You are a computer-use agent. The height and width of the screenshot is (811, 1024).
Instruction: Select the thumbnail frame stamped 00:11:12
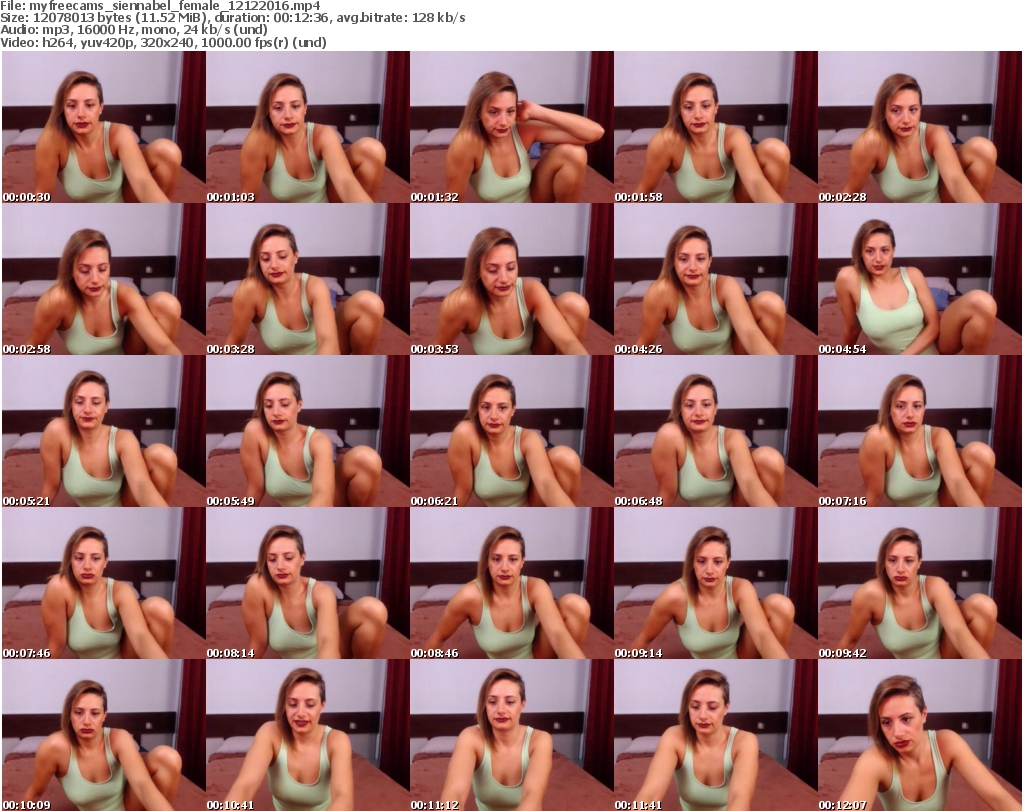[x=512, y=735]
